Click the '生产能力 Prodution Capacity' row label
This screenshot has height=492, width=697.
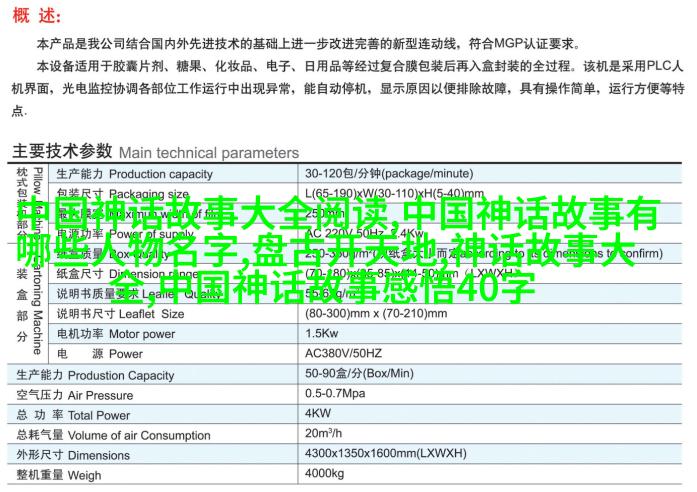[95, 376]
